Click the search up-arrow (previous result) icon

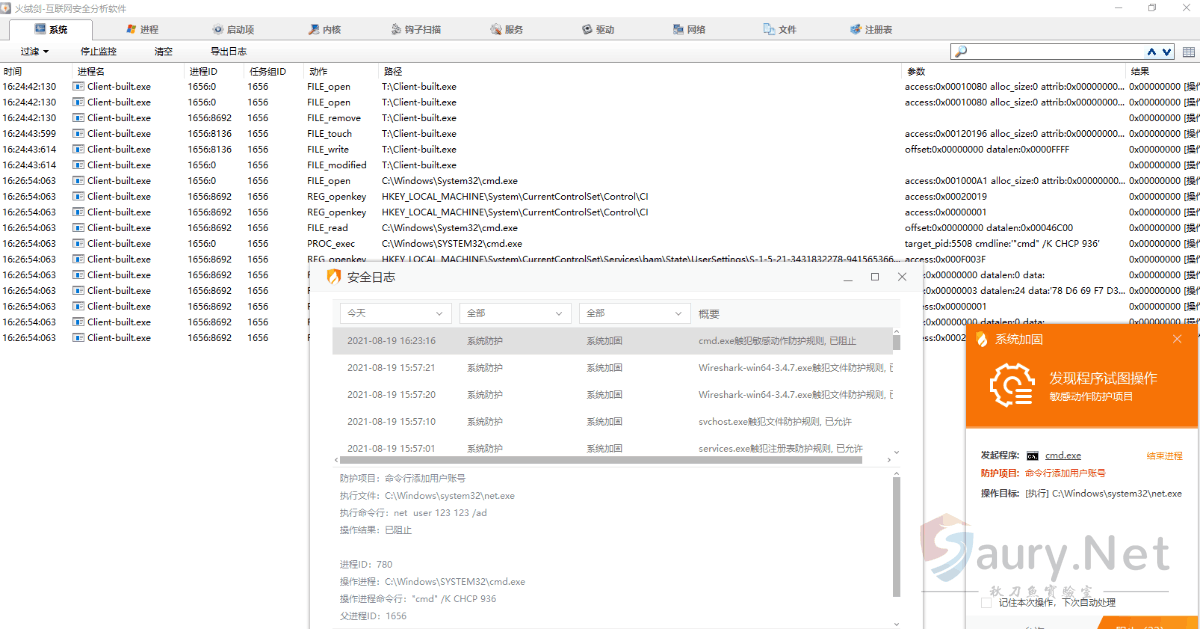click(x=1153, y=51)
